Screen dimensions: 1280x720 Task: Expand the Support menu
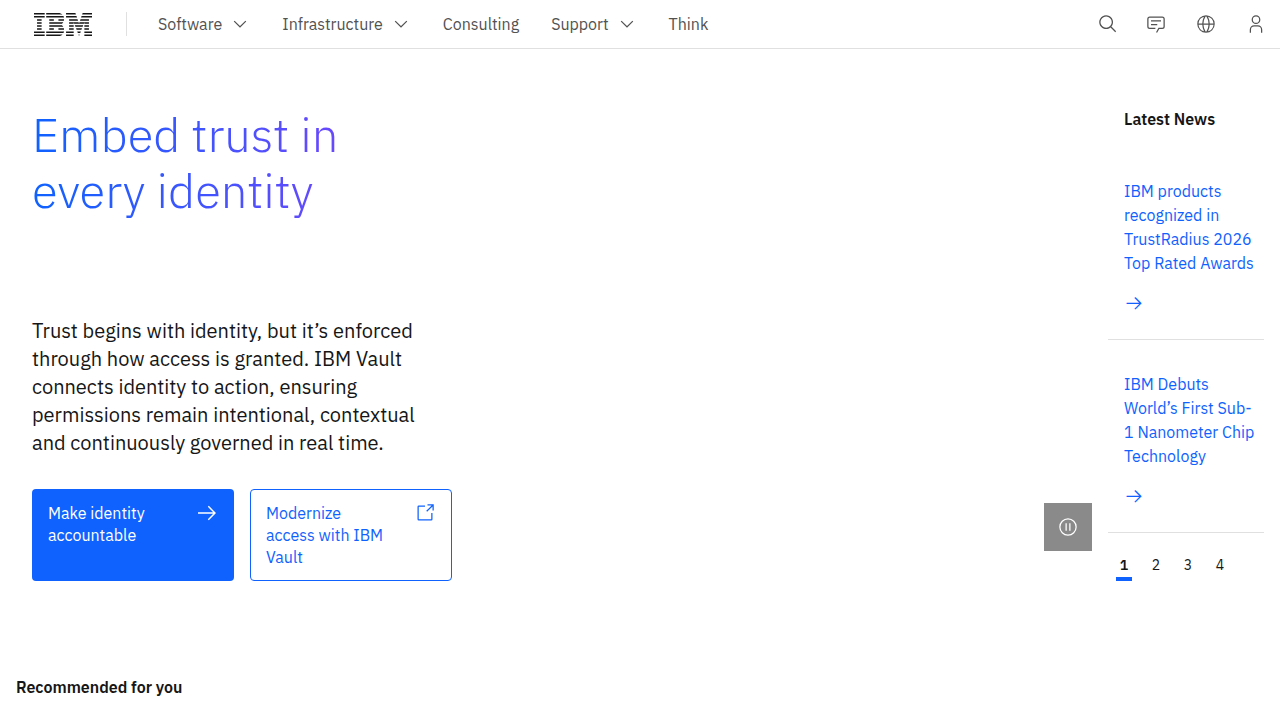(592, 24)
